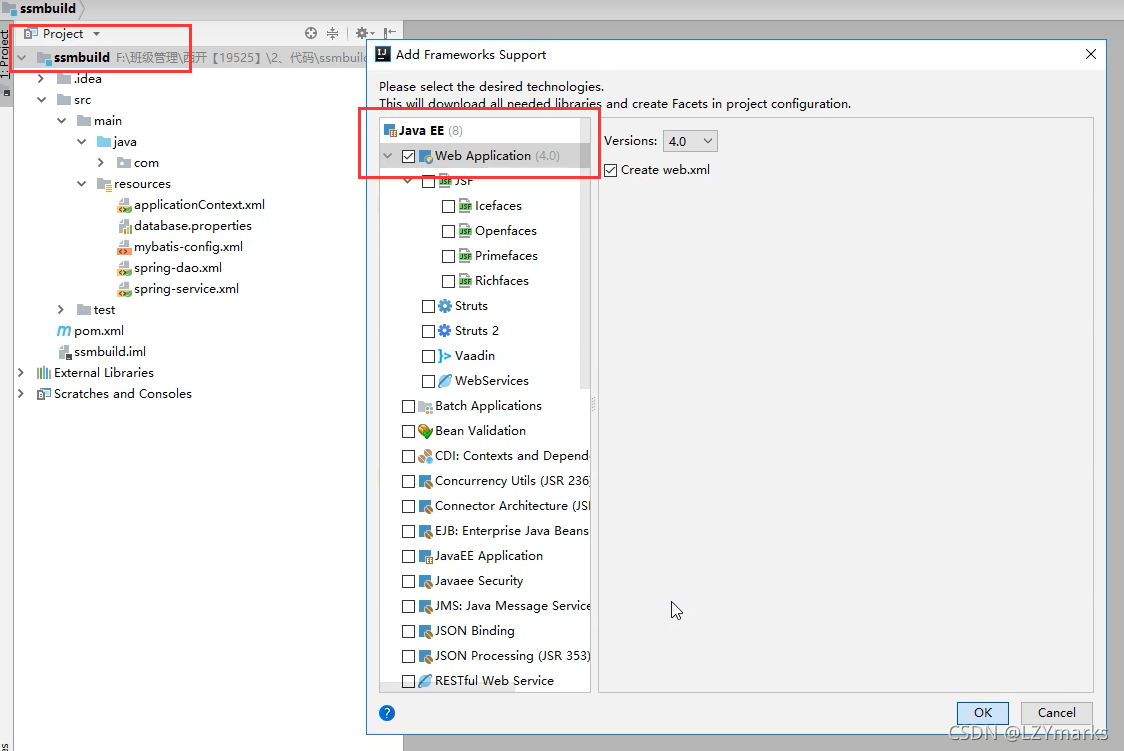Hide the Project panel with hide icon
Image resolution: width=1124 pixels, height=751 pixels.
(389, 33)
